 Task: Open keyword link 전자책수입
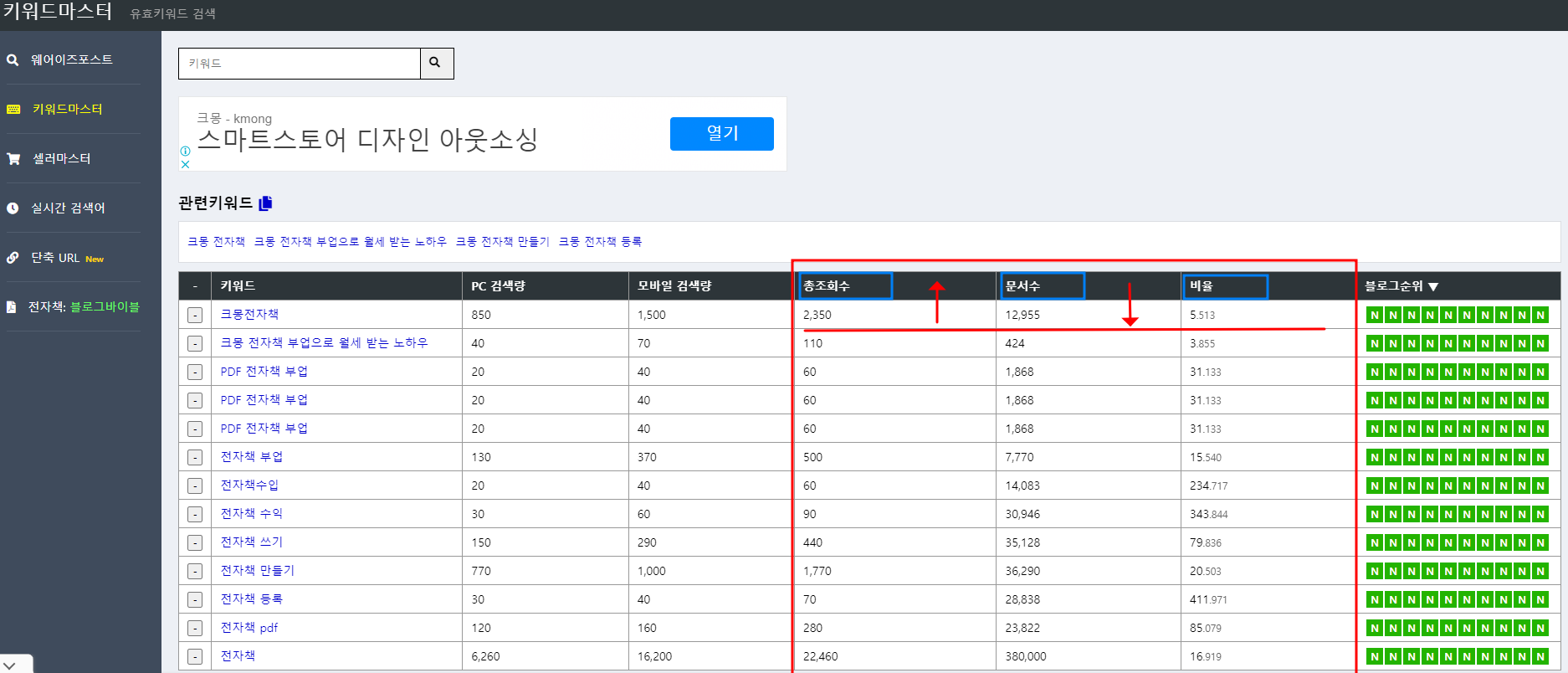click(249, 485)
